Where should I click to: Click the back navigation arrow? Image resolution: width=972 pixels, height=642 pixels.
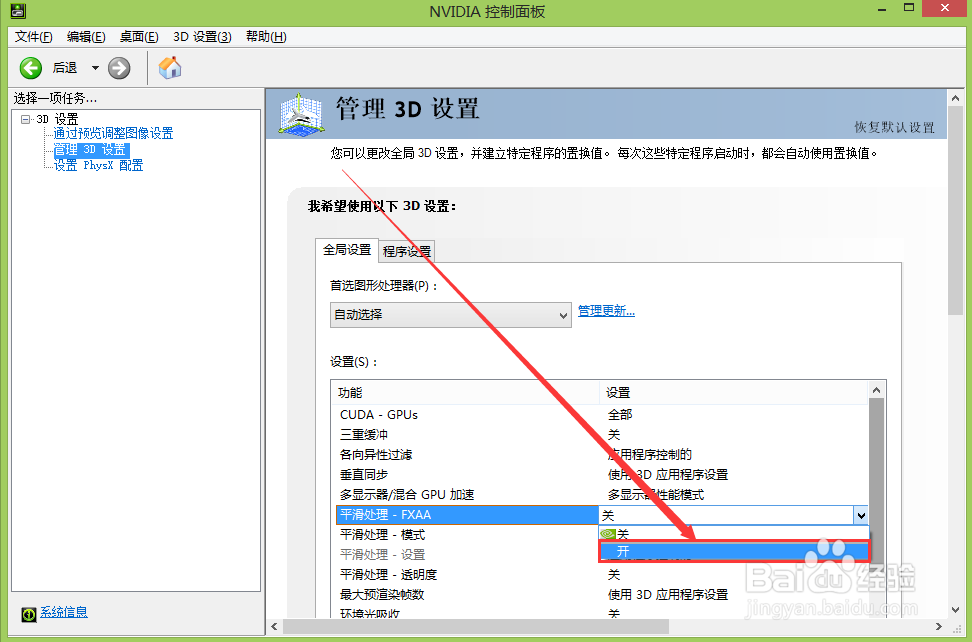30,68
